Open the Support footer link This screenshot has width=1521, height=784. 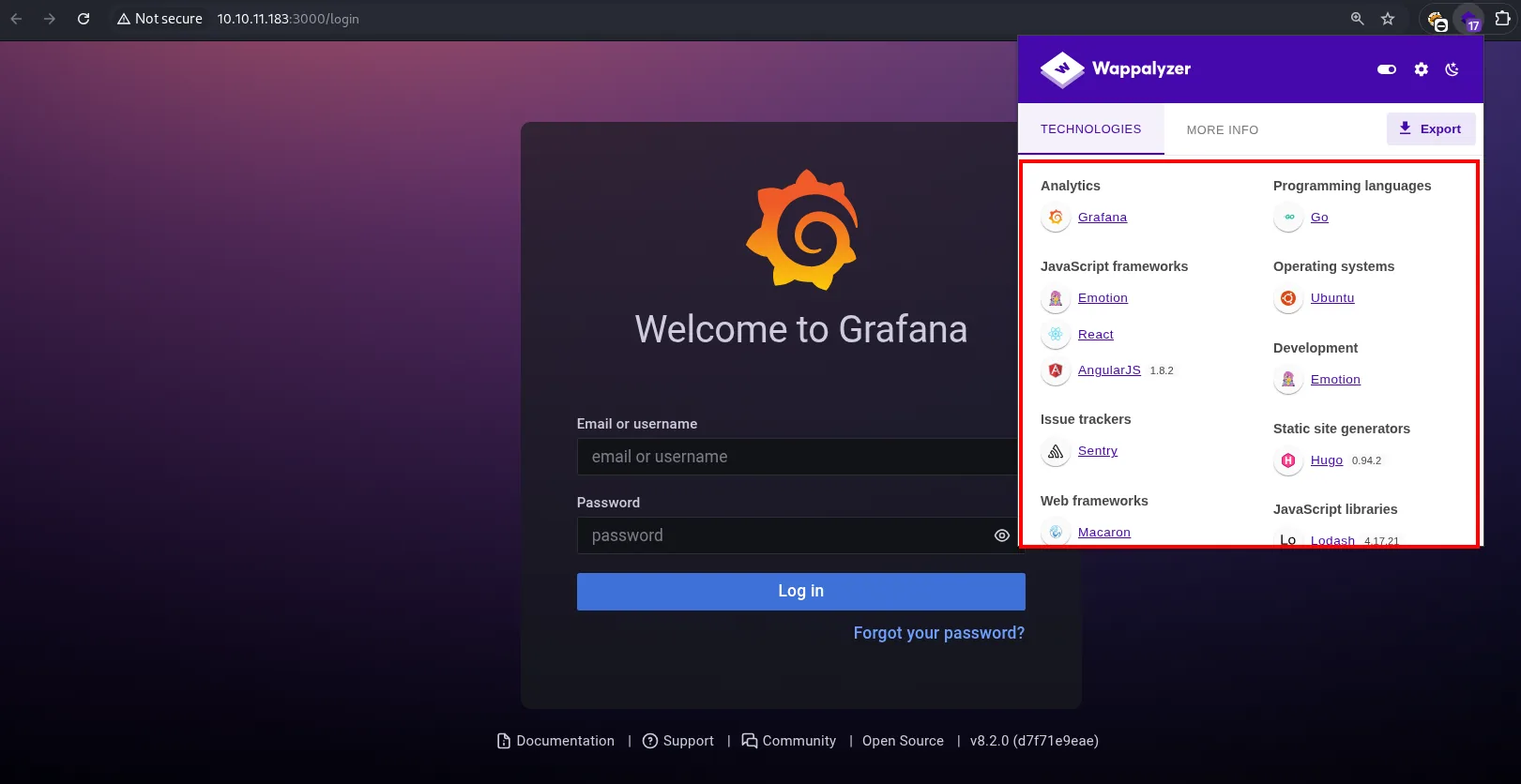click(678, 741)
